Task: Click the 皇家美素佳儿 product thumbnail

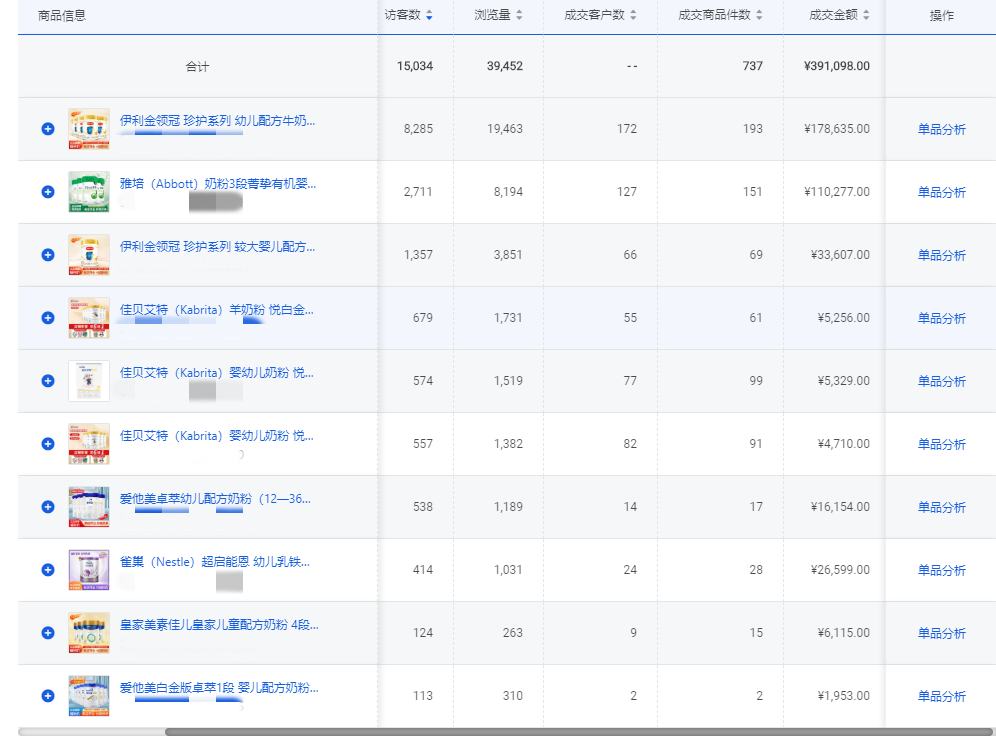Action: [89, 633]
